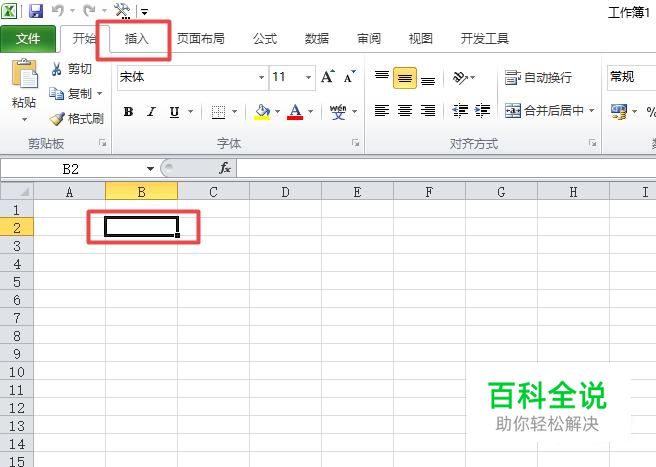Select align text left icon
The height and width of the screenshot is (467, 656).
click(x=382, y=111)
